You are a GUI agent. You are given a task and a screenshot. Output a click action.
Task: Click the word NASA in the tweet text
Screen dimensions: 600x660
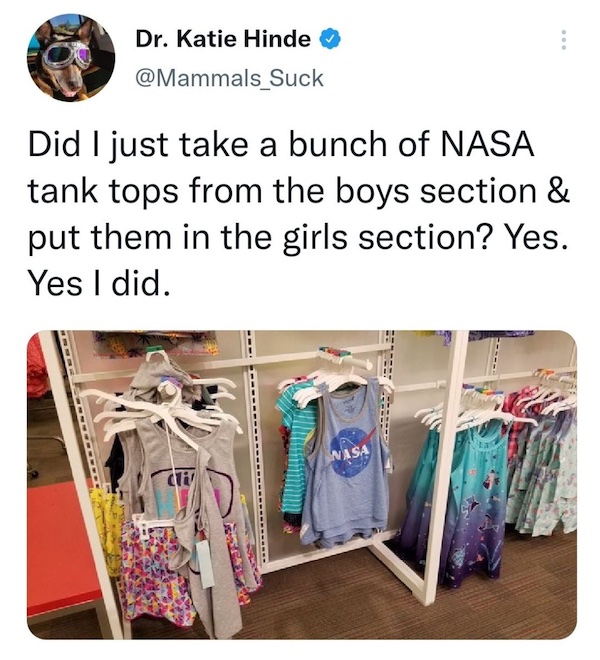click(x=486, y=144)
